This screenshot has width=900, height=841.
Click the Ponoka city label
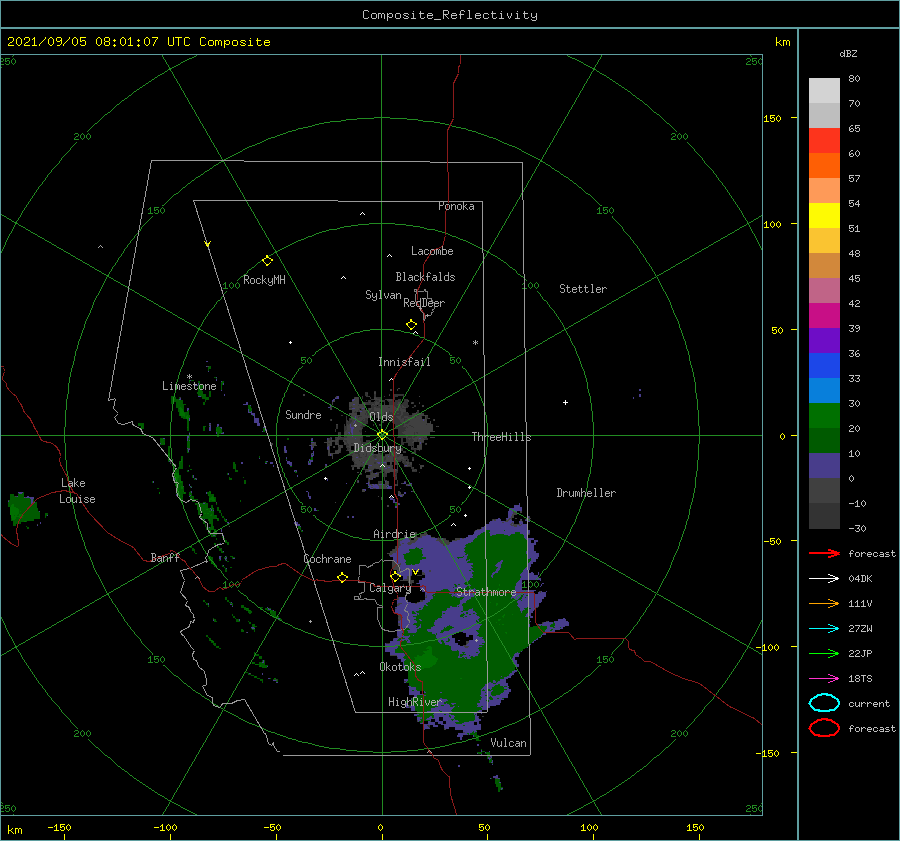[x=456, y=206]
